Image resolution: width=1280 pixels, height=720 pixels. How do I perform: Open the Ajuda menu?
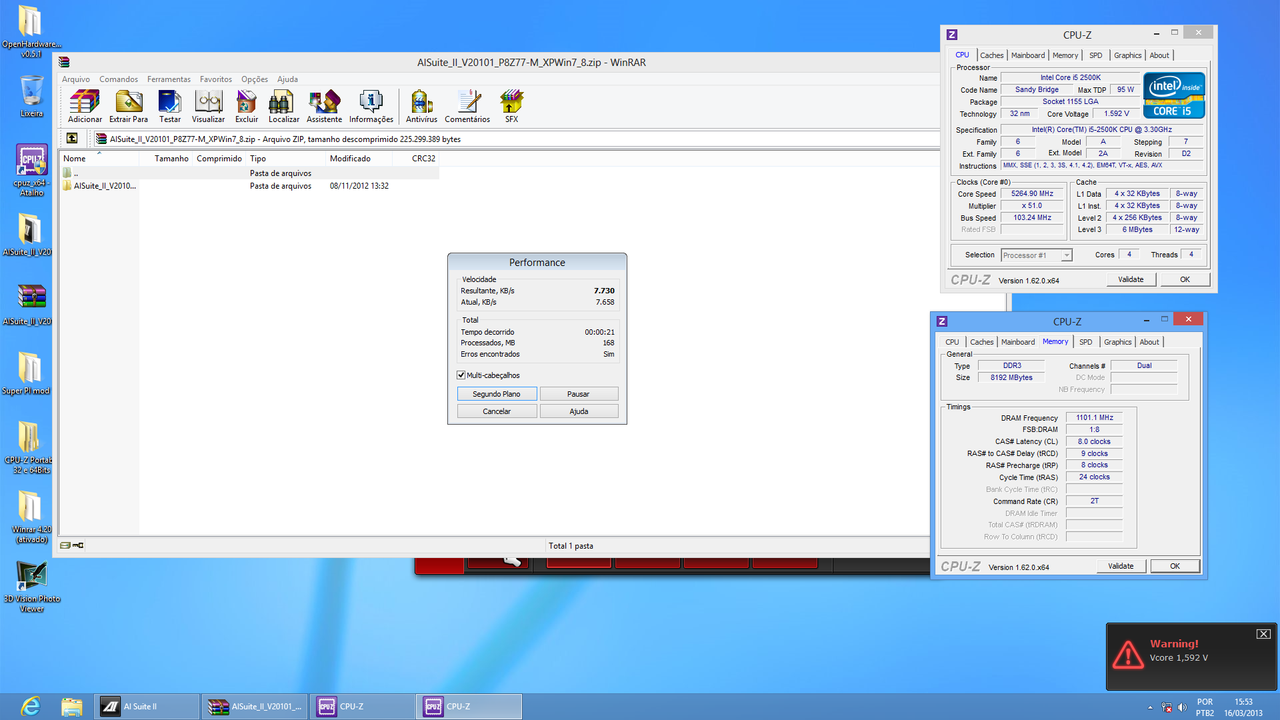[x=287, y=79]
